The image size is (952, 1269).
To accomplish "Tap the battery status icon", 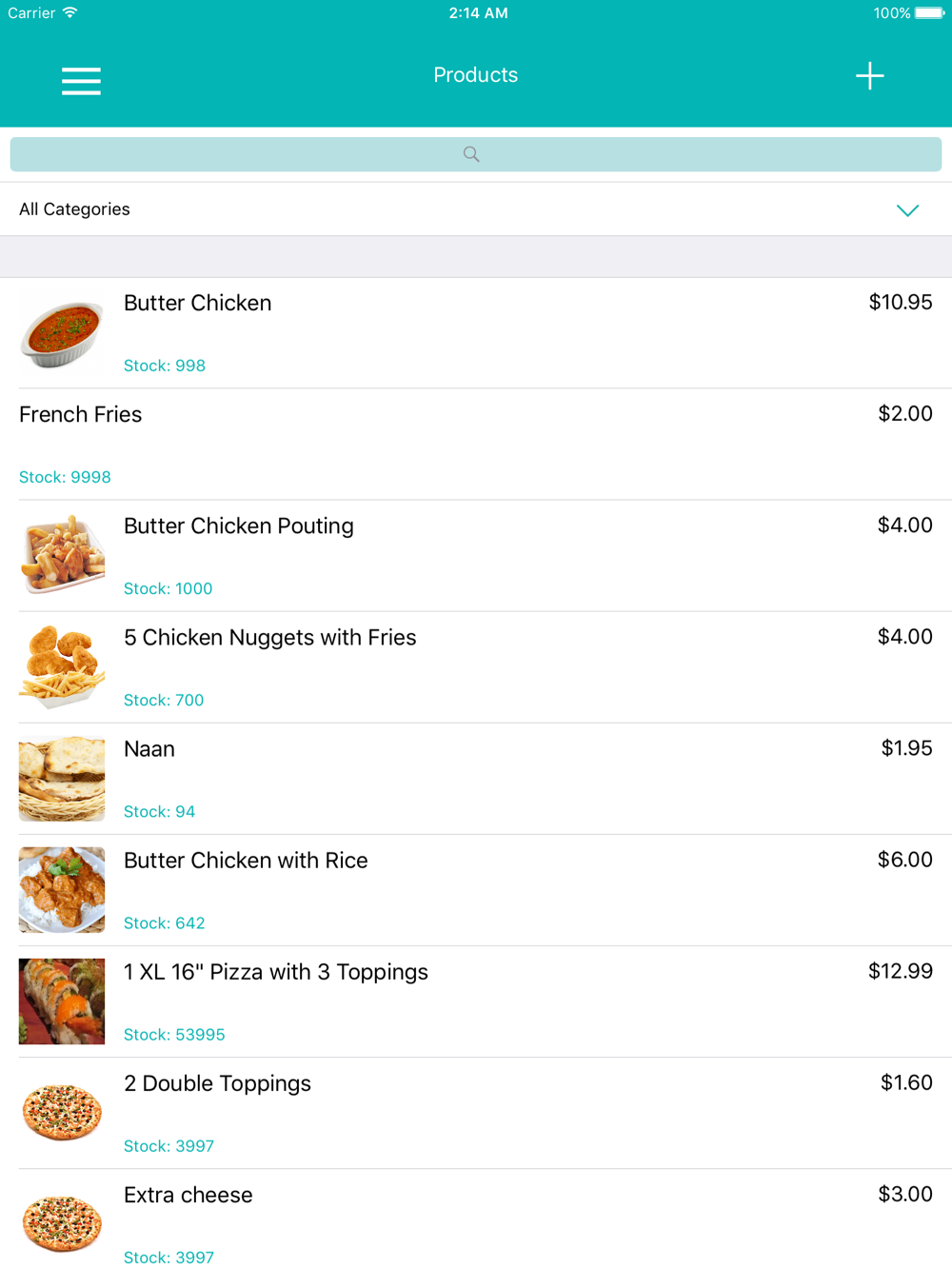I will 930,13.
